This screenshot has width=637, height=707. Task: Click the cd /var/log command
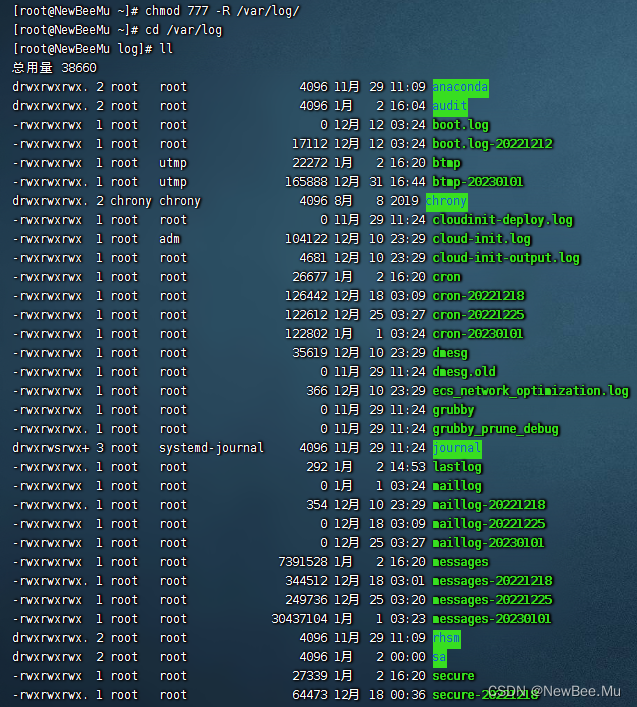click(x=183, y=30)
